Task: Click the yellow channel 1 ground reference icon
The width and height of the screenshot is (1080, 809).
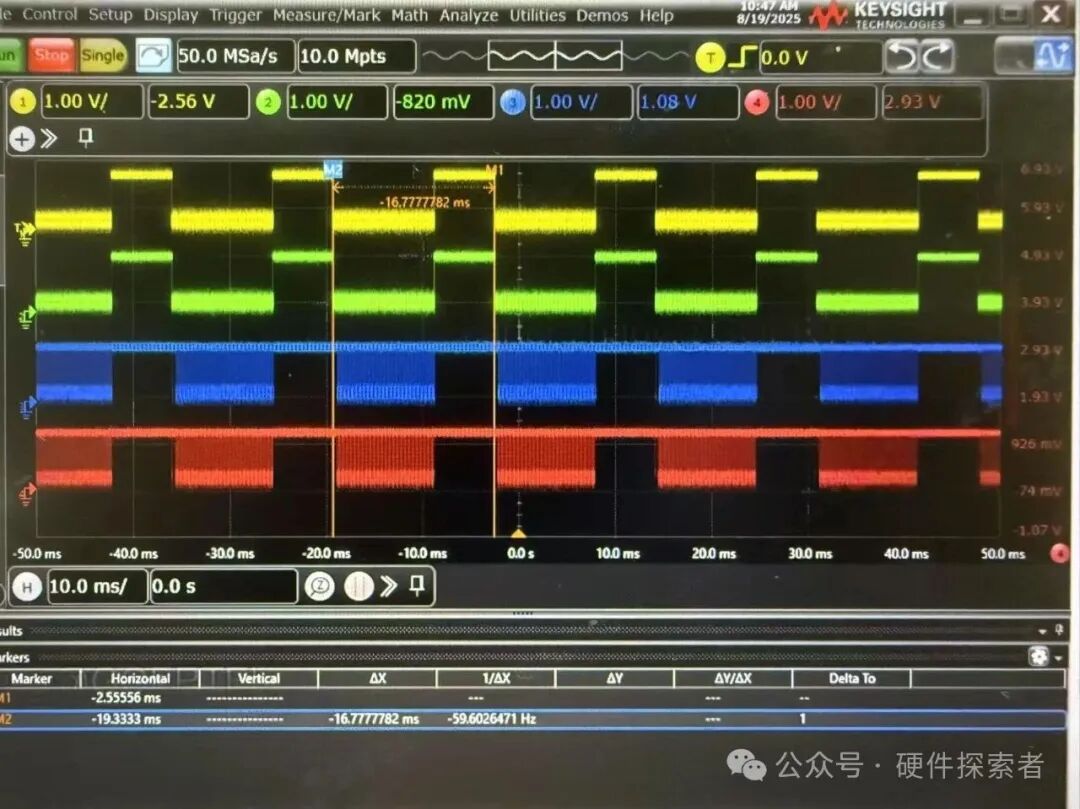Action: (25, 233)
